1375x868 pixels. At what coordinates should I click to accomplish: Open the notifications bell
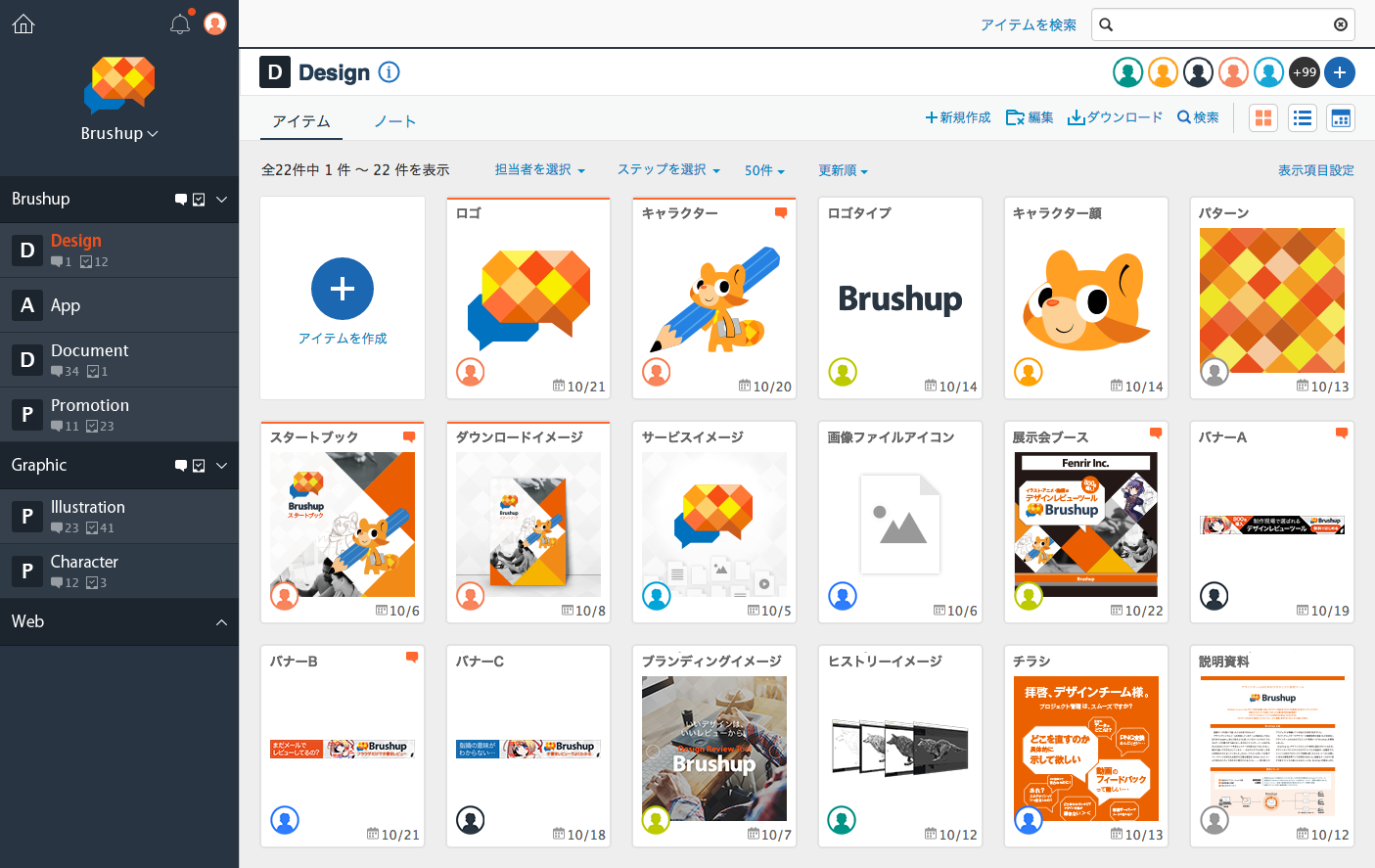[x=180, y=24]
